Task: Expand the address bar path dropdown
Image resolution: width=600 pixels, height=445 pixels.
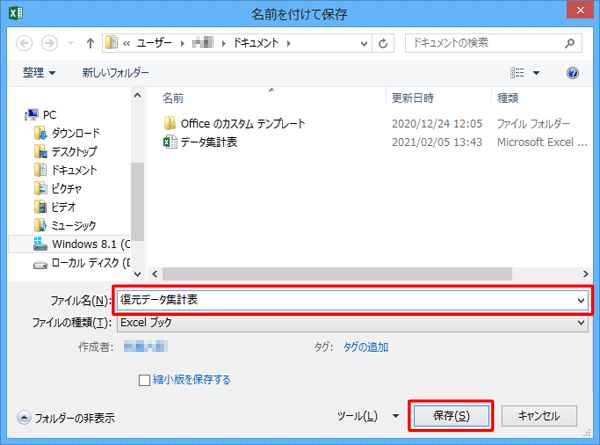Action: 364,43
